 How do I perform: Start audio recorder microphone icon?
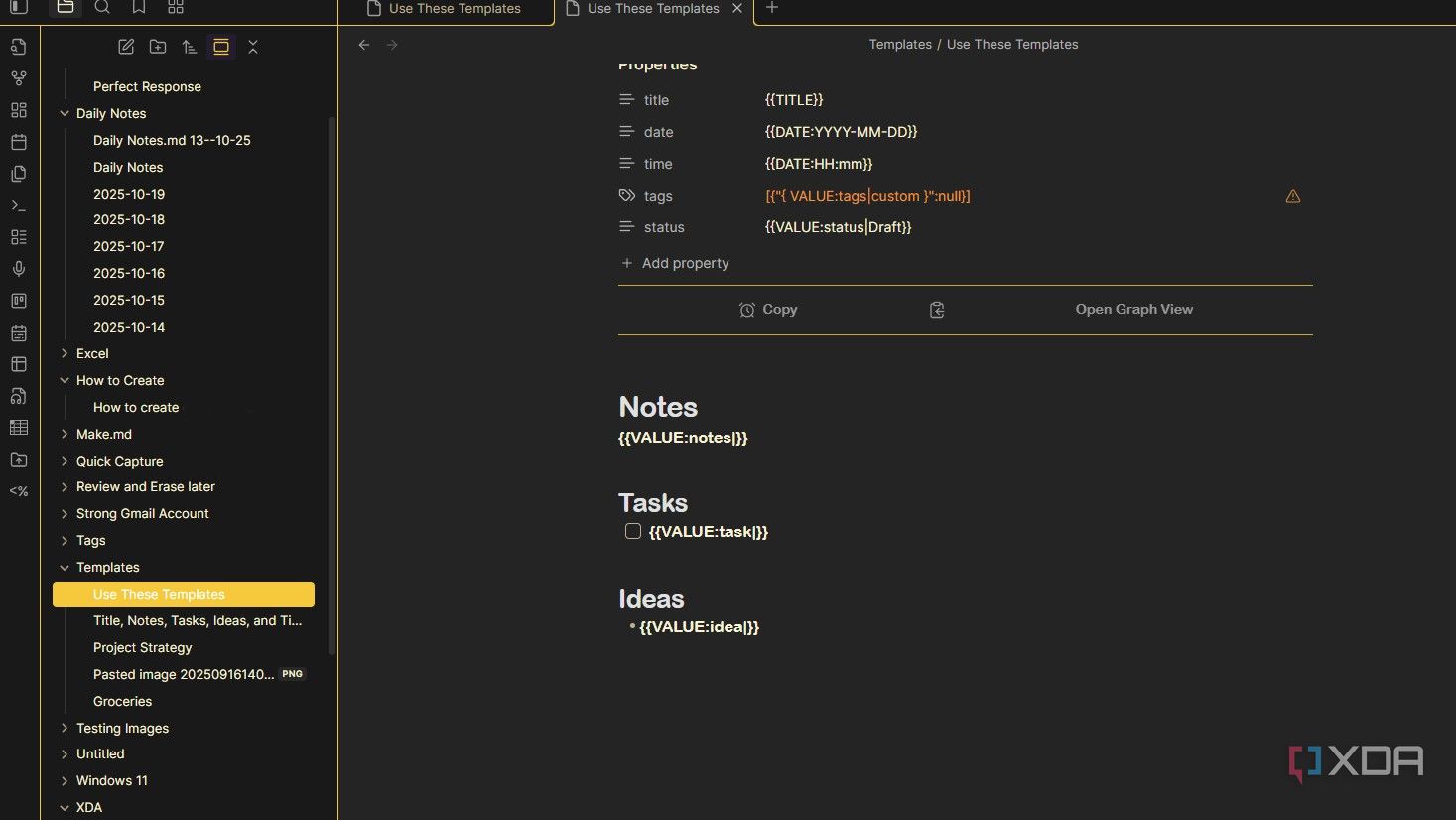pos(19,269)
